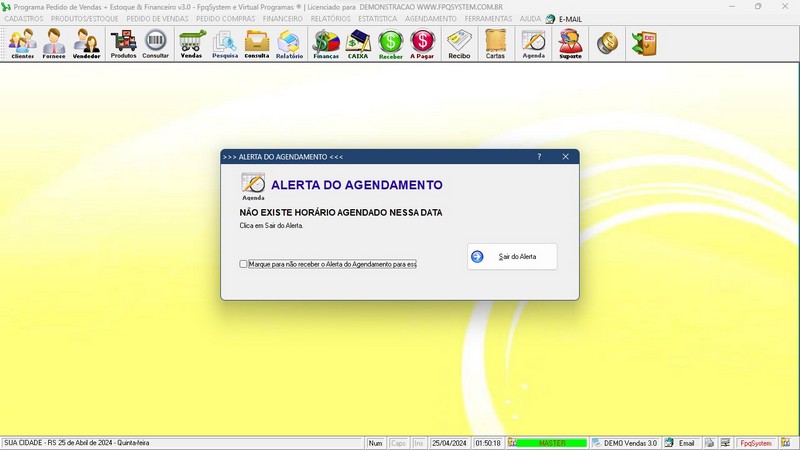Click the icon at the status bar's right end
Viewport: 800px width, 450px height.
[786, 443]
